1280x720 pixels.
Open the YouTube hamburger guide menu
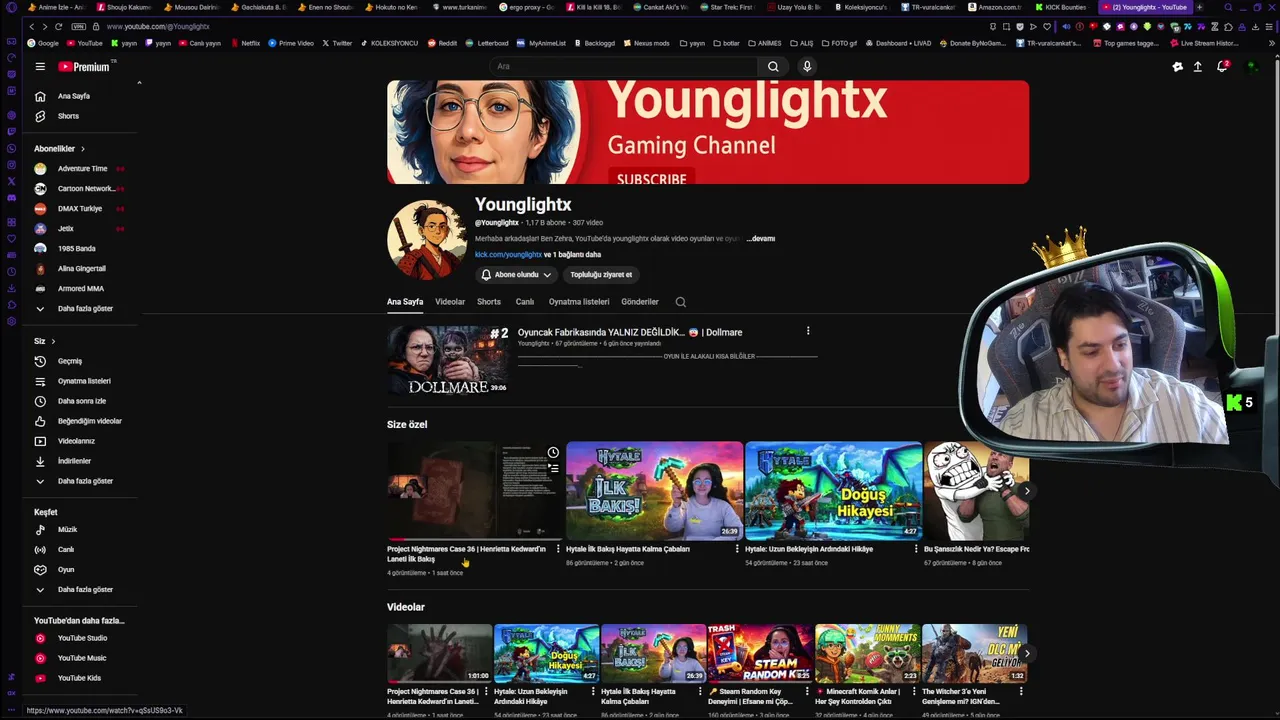(40, 67)
